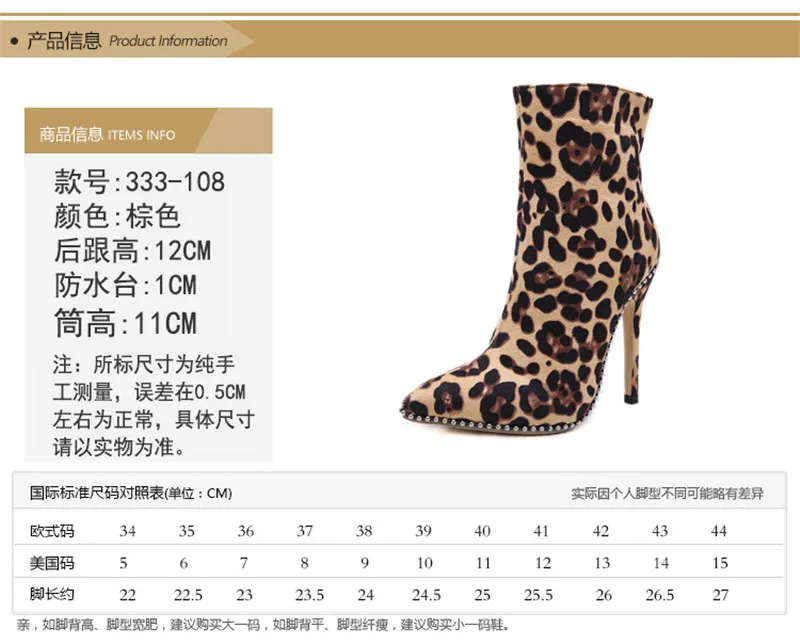The image size is (800, 644).
Task: Click the leopard print boot image
Action: coord(528,259)
